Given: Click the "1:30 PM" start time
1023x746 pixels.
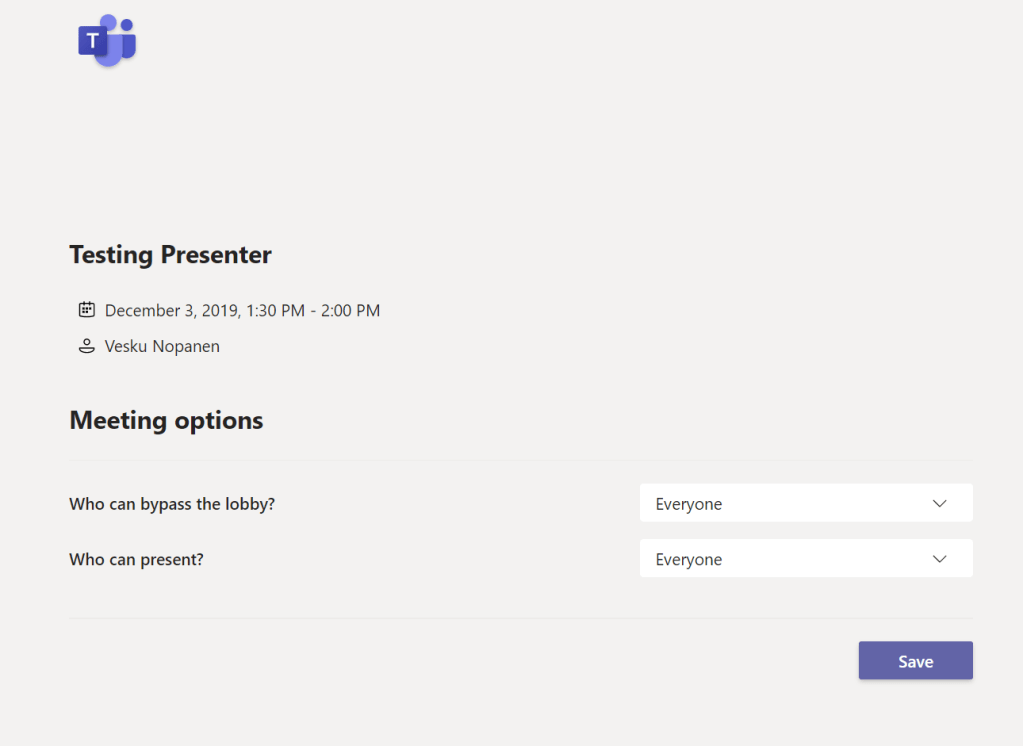Looking at the screenshot, I should 274,311.
